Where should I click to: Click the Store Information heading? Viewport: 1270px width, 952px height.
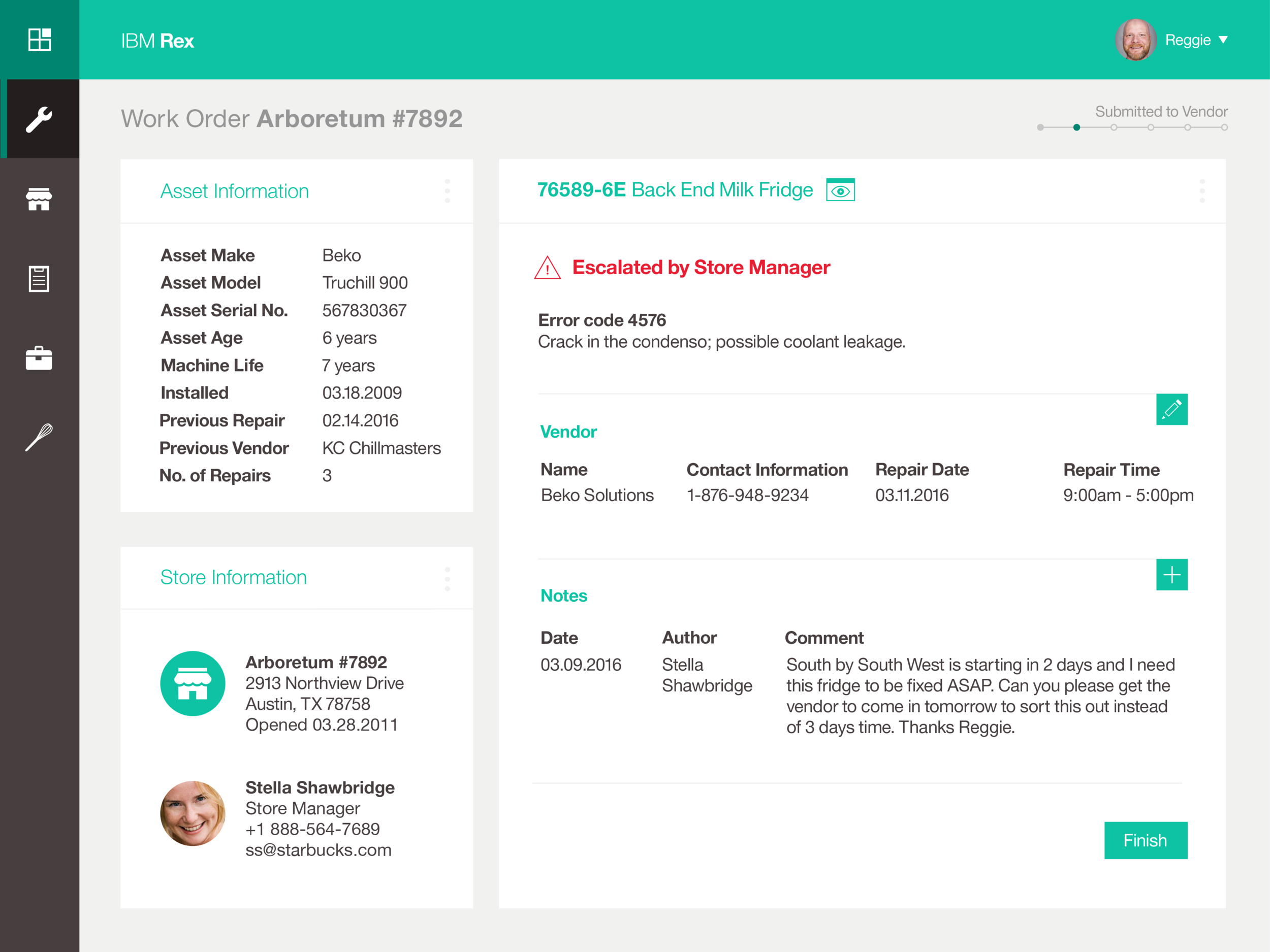[x=234, y=577]
